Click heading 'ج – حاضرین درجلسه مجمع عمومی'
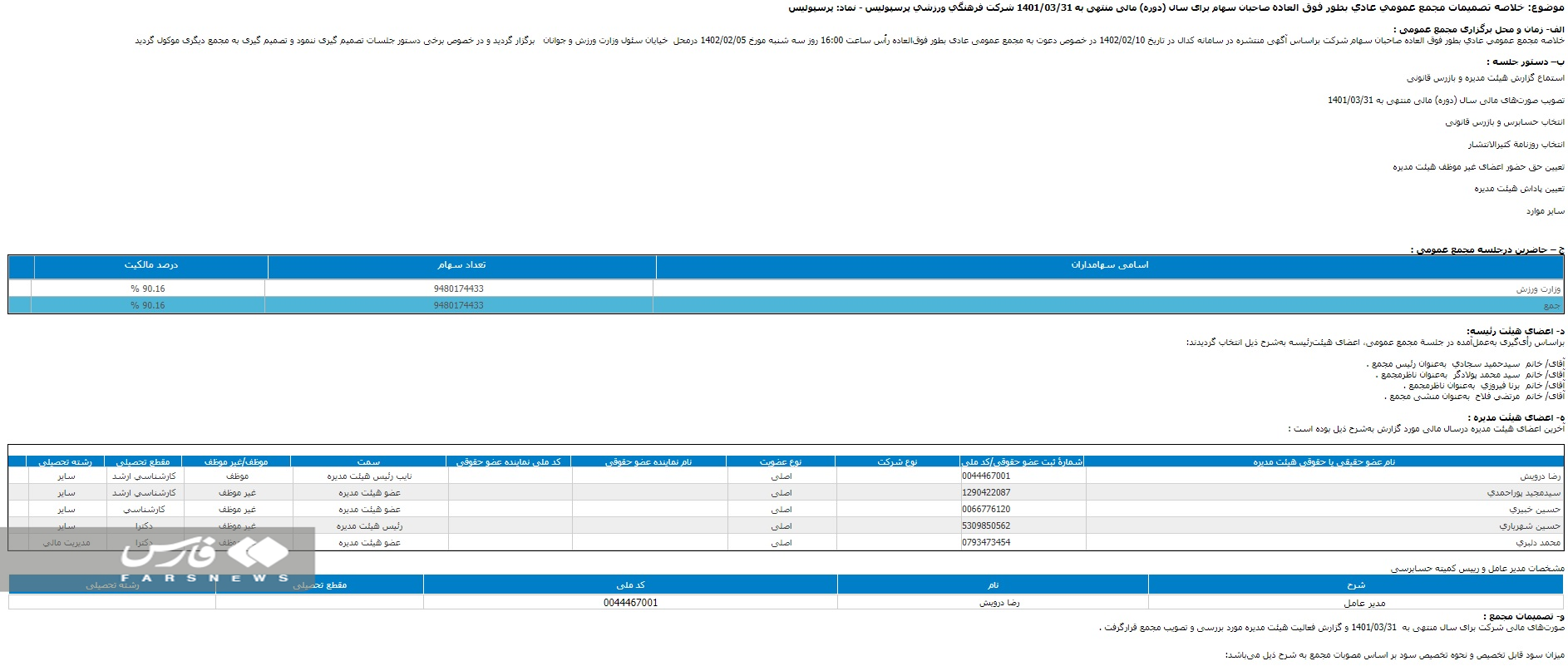Screen dimensions: 1568x666 [x=1487, y=249]
